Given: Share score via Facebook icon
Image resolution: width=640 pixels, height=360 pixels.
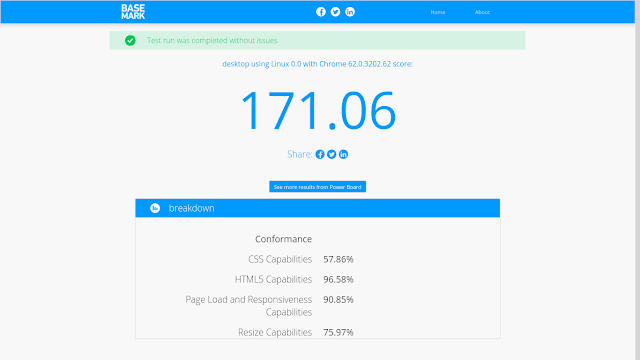Looking at the screenshot, I should pyautogui.click(x=320, y=154).
